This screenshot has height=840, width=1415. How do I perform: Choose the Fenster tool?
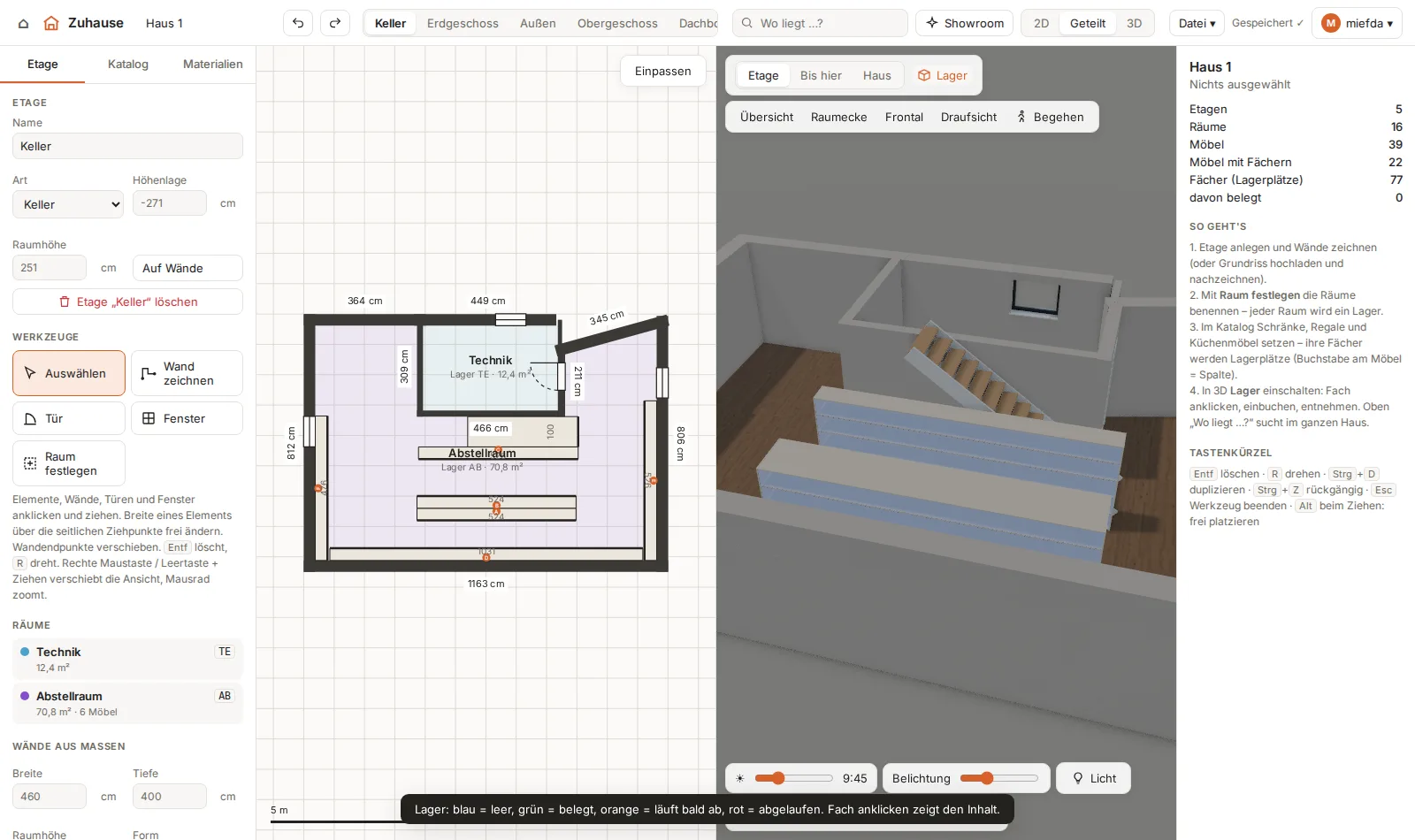(x=187, y=418)
